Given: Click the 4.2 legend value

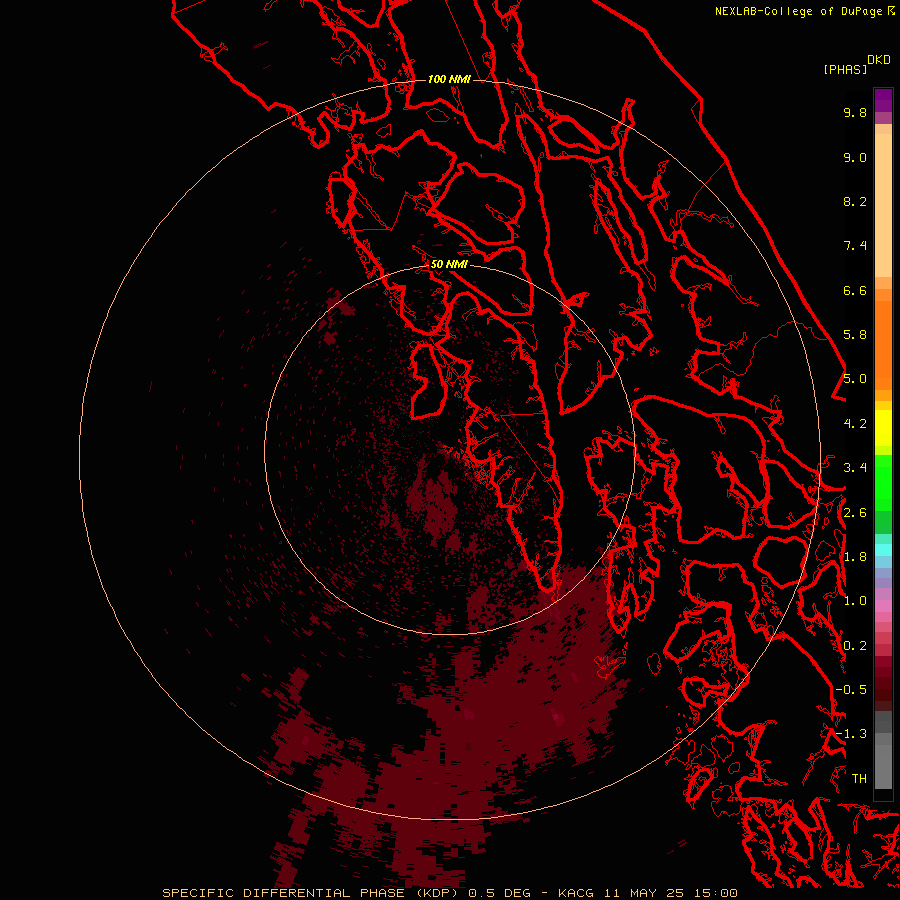Looking at the screenshot, I should [x=855, y=424].
